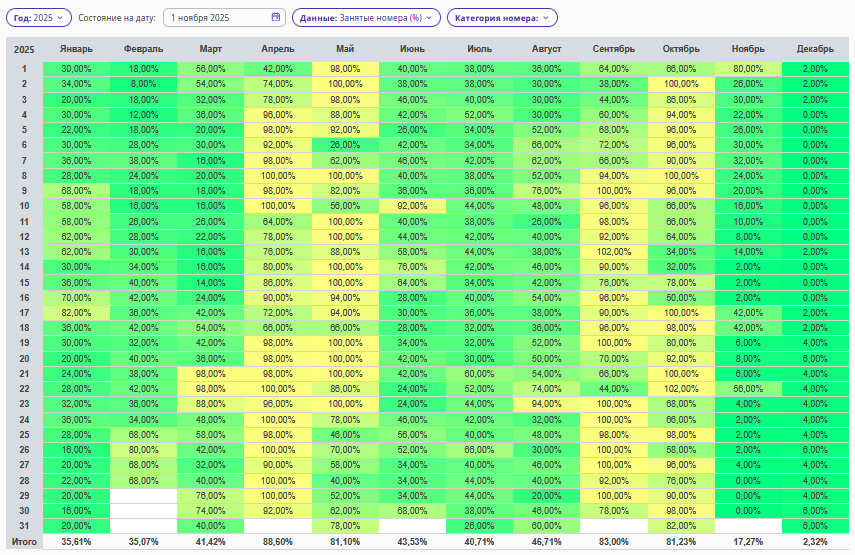Click day 16 row label
The height and width of the screenshot is (555, 855).
tap(24, 298)
